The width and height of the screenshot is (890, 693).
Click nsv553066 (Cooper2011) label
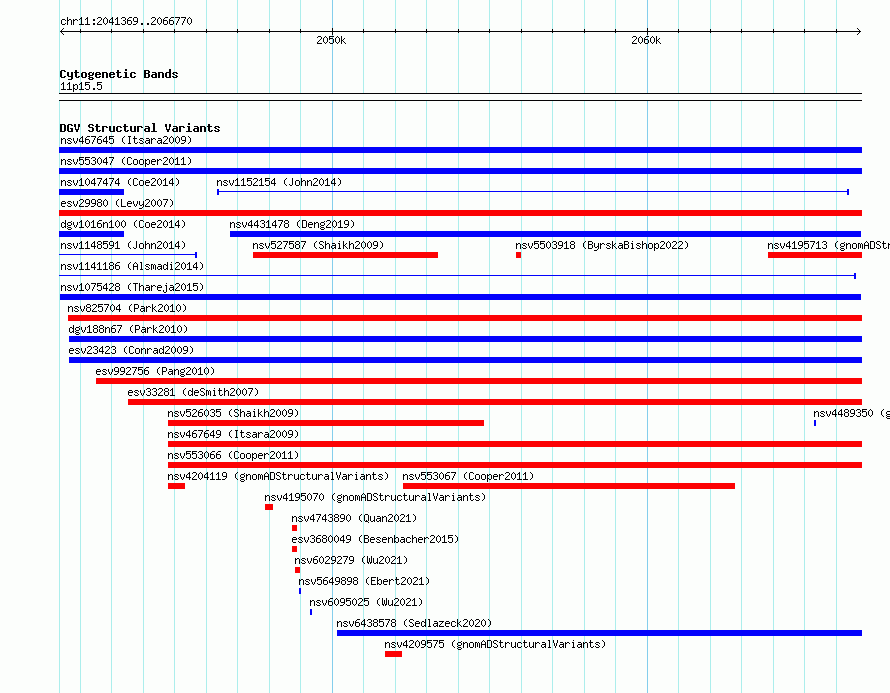[233, 455]
